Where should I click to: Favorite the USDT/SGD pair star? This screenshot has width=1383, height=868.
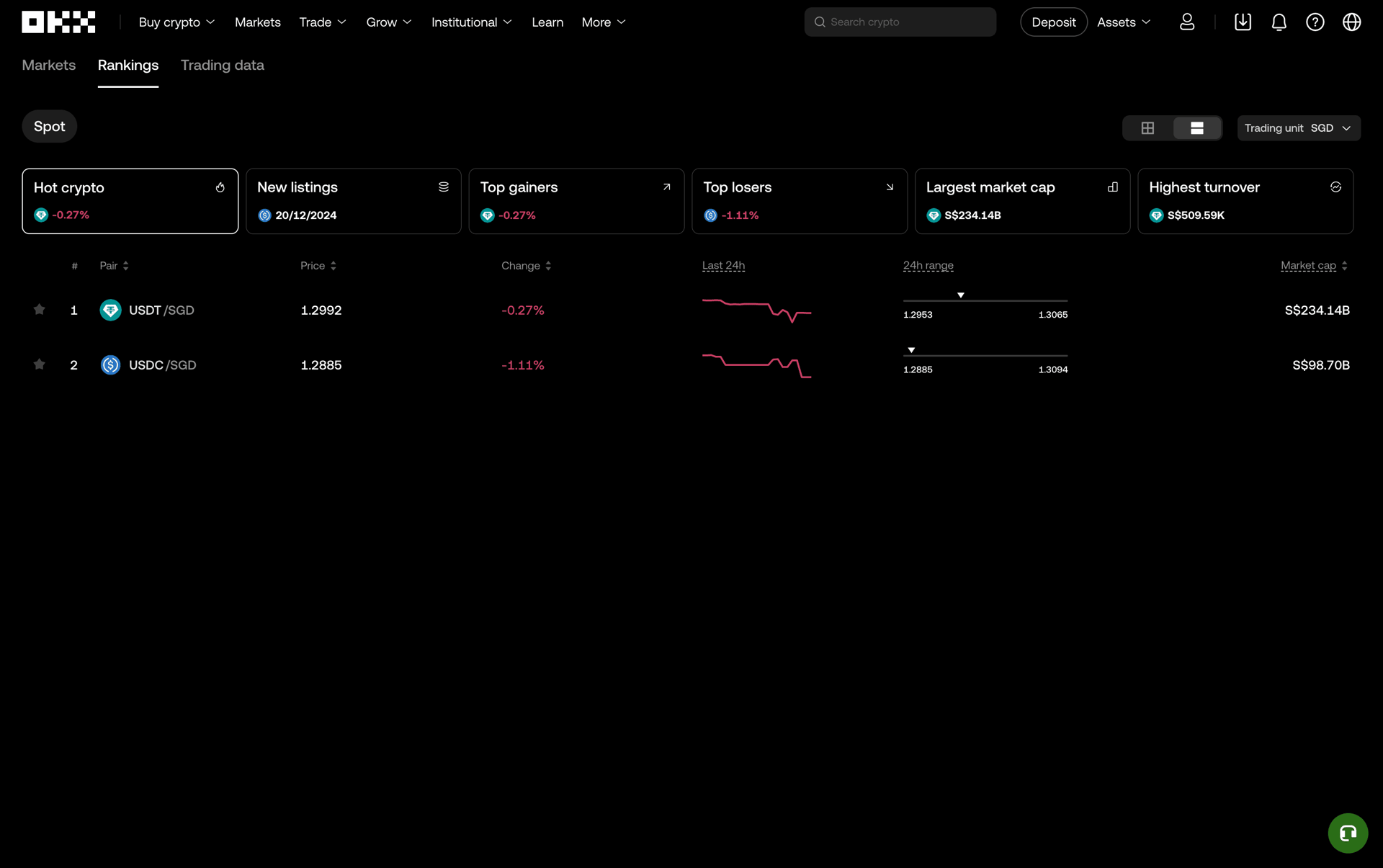[40, 310]
